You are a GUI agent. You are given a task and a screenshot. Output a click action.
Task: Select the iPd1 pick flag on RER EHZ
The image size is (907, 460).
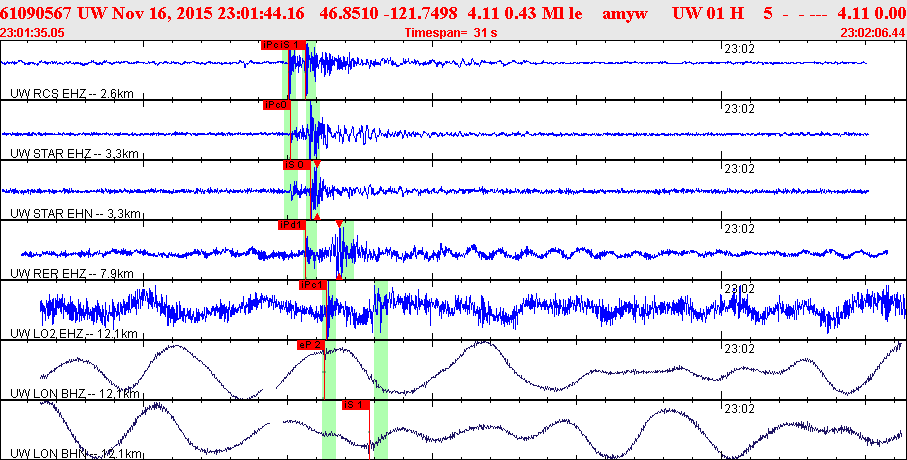[x=291, y=225]
